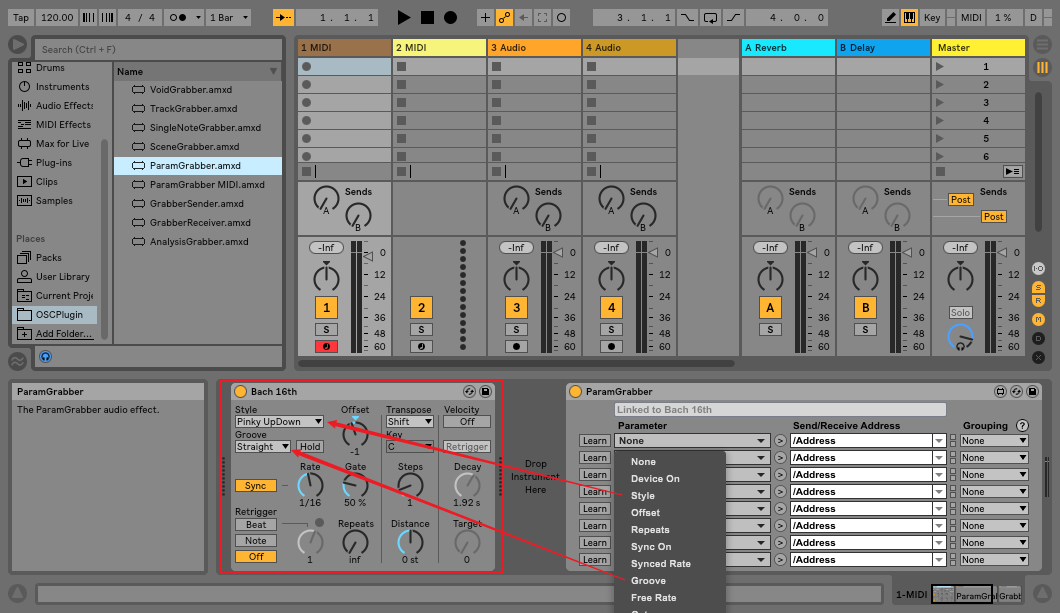Toggle the Sync button in Bach 16th
Screen dimensions: 1060x613
point(256,485)
